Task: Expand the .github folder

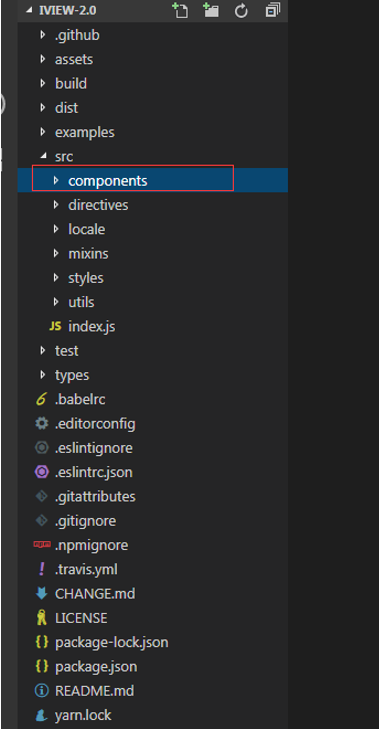Action: [x=43, y=35]
